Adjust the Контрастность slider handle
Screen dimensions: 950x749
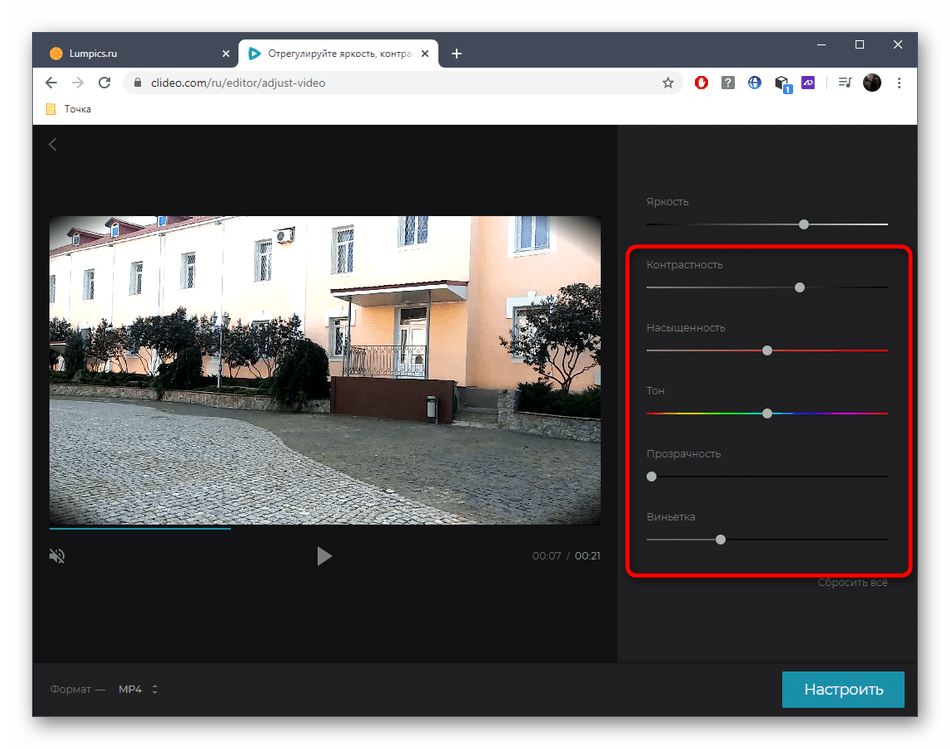[x=800, y=287]
